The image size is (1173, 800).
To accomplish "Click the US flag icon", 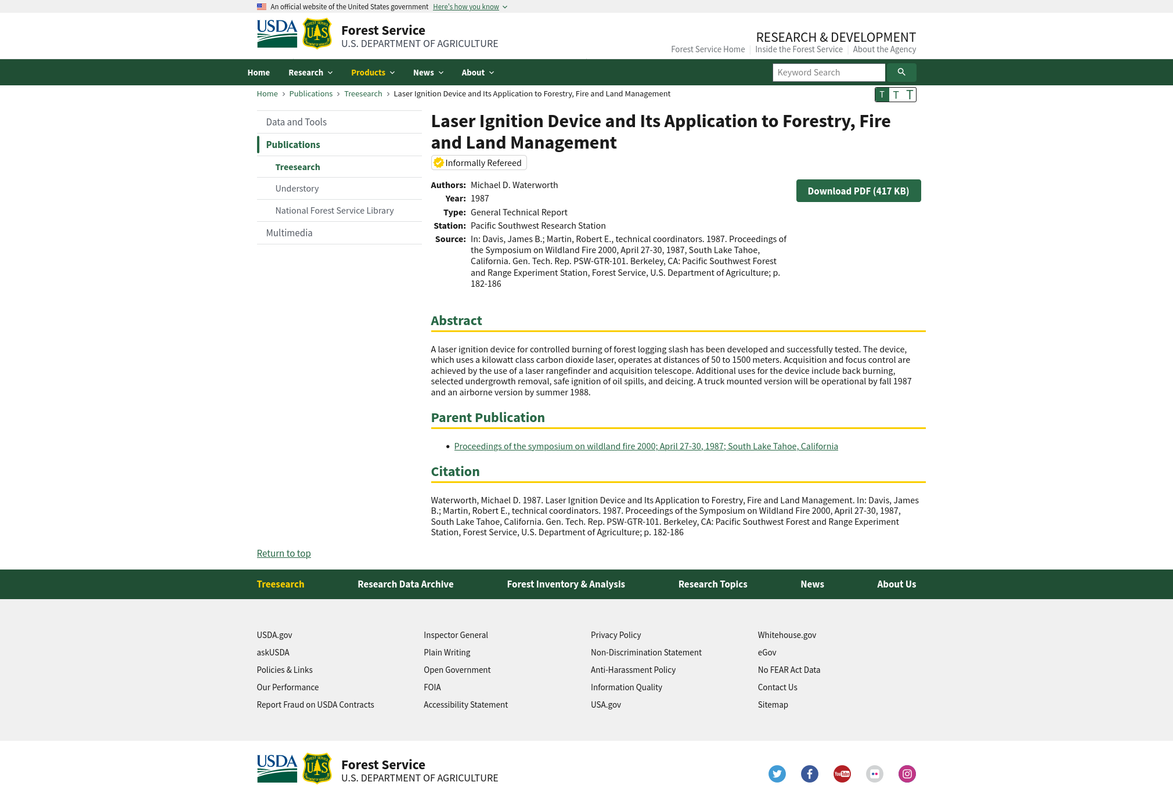I will (x=261, y=7).
